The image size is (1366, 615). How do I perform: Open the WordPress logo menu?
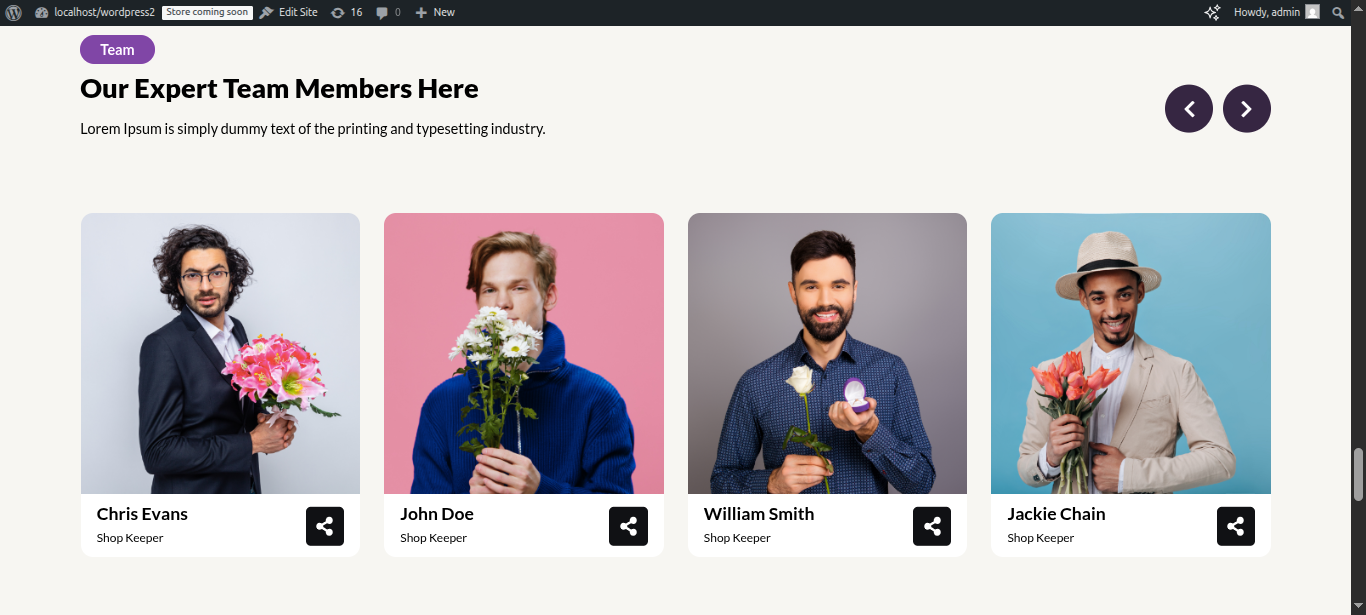(13, 12)
